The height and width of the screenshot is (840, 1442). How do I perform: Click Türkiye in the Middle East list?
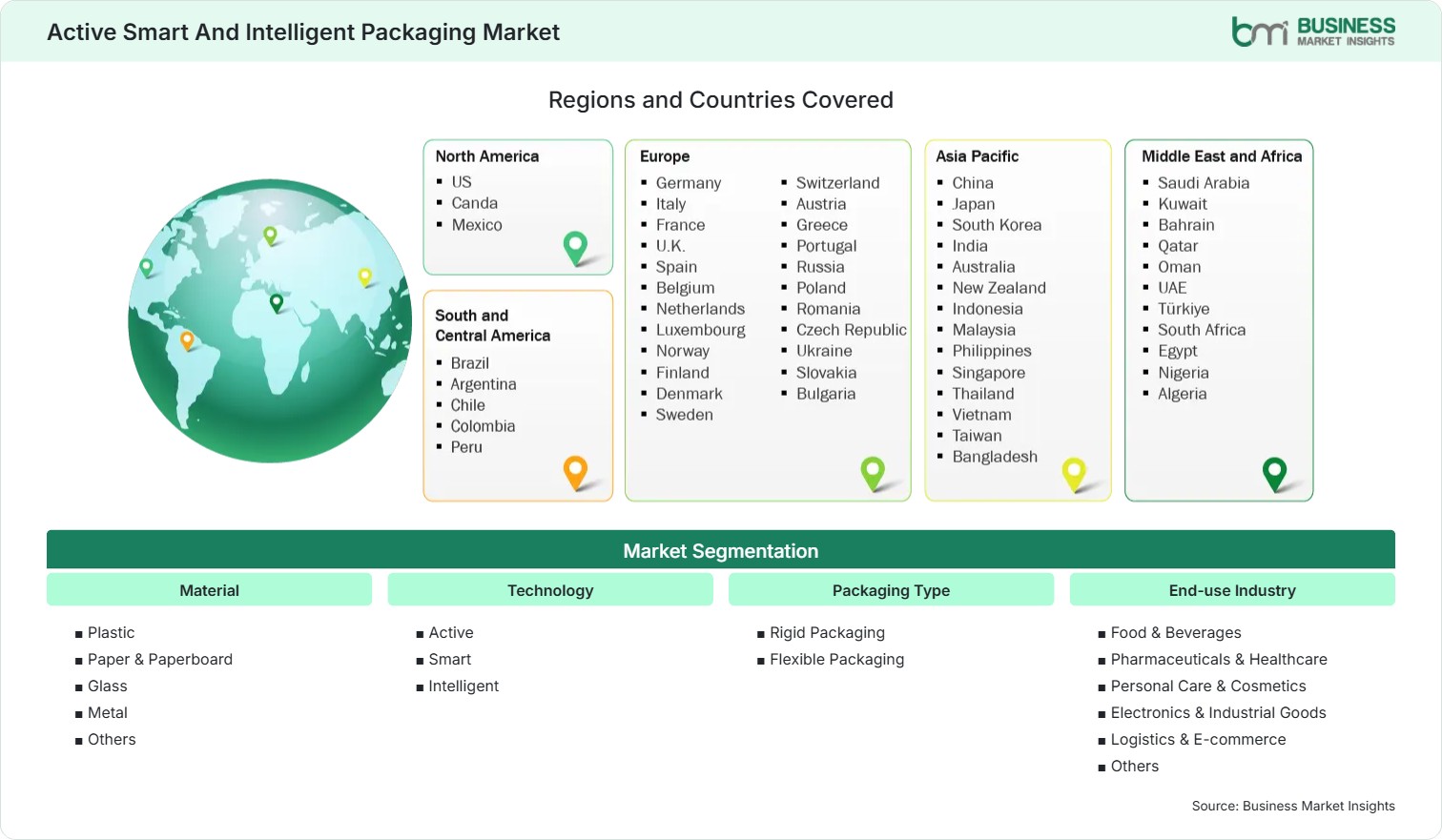tap(1184, 309)
